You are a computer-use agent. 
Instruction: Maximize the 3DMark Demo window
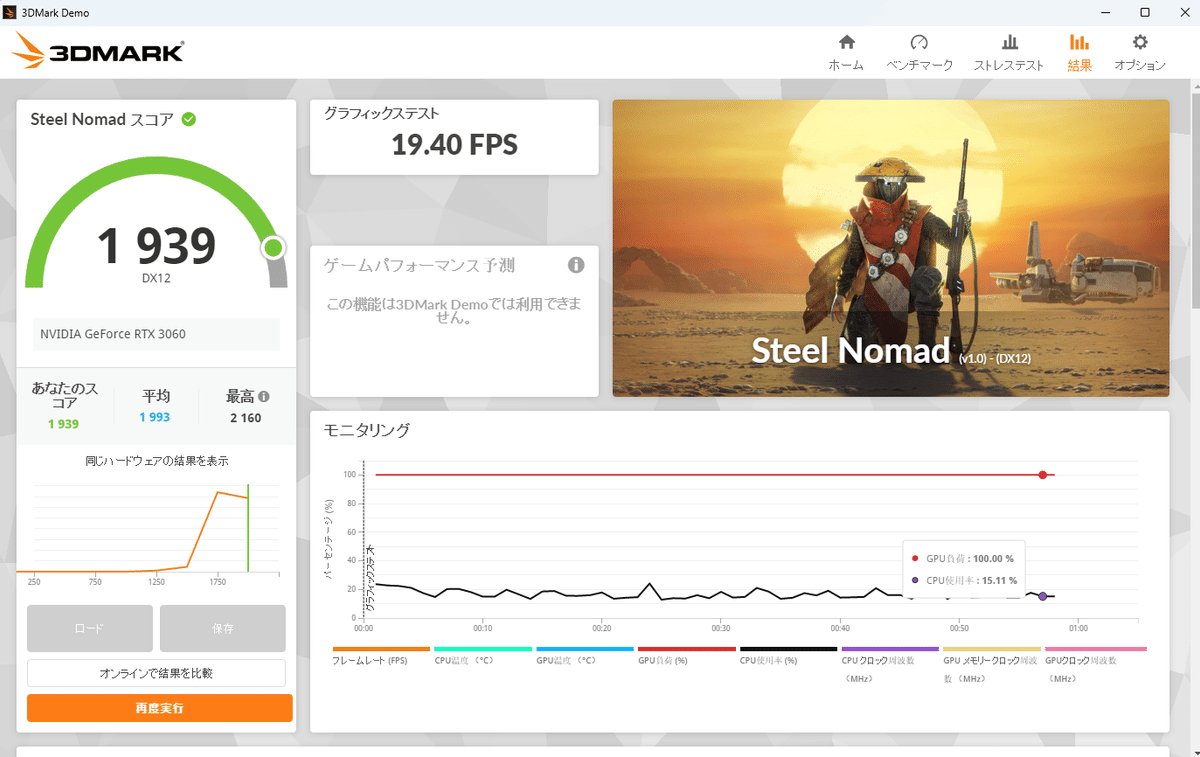1145,12
